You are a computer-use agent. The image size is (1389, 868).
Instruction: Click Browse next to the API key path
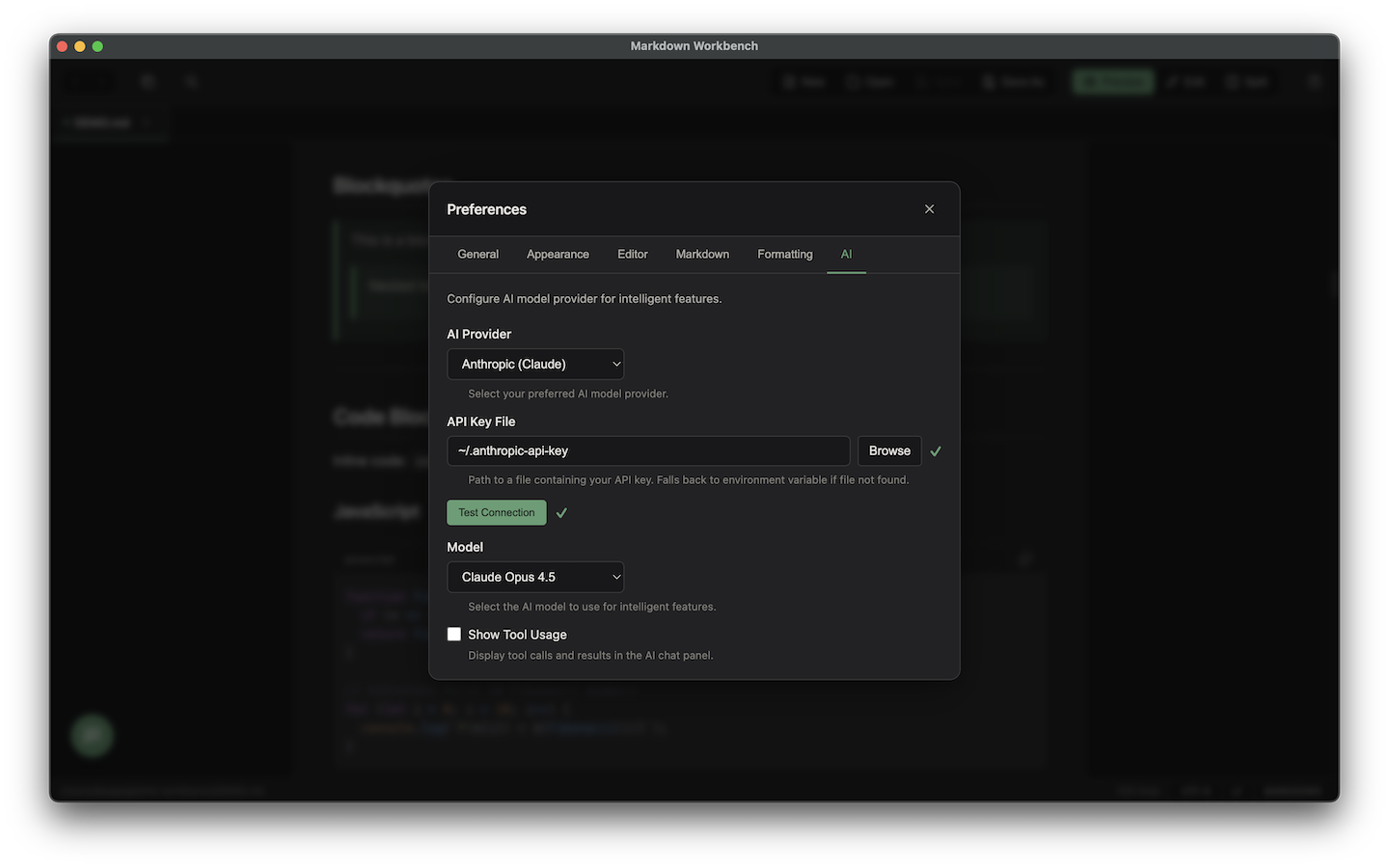[x=888, y=450]
